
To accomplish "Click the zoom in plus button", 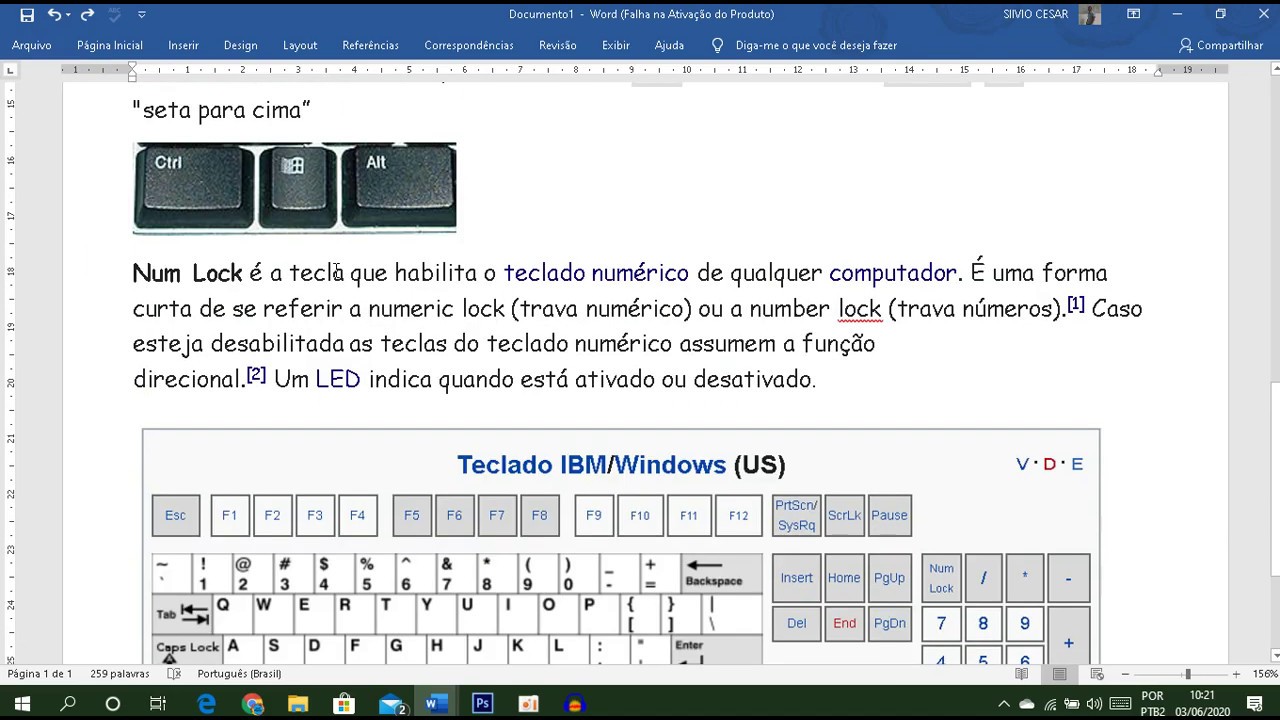I will coord(1236,674).
